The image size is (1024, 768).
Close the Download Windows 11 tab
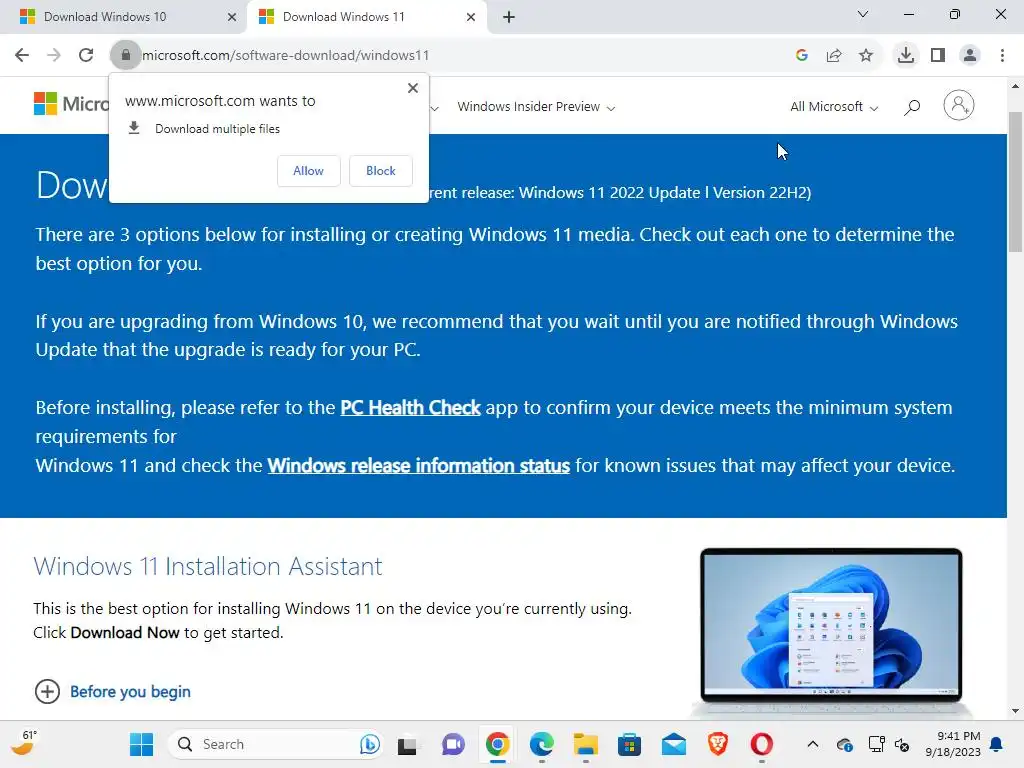[471, 17]
